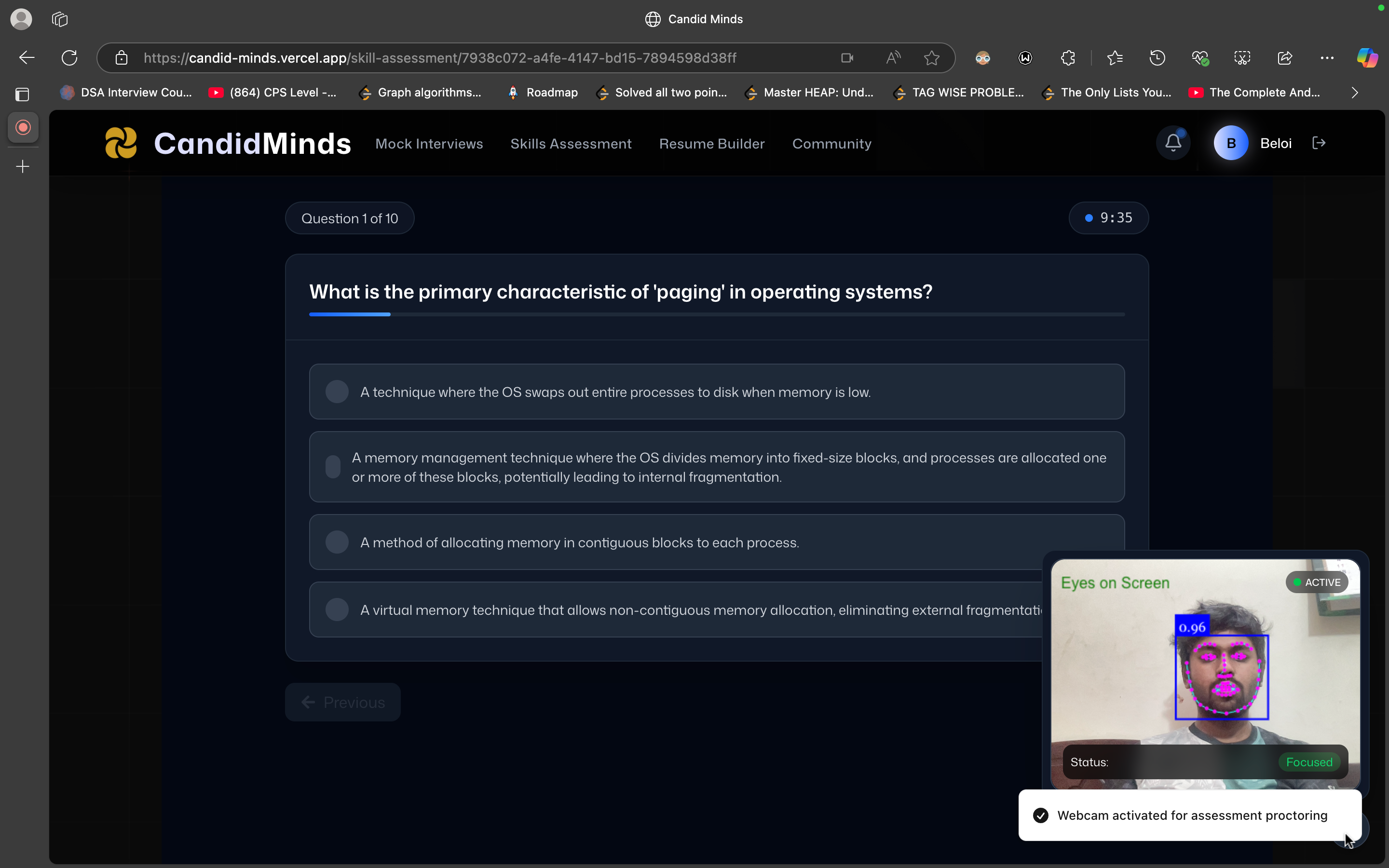Click the logout icon next to Beloi
Viewport: 1389px width, 868px height.
(1319, 143)
